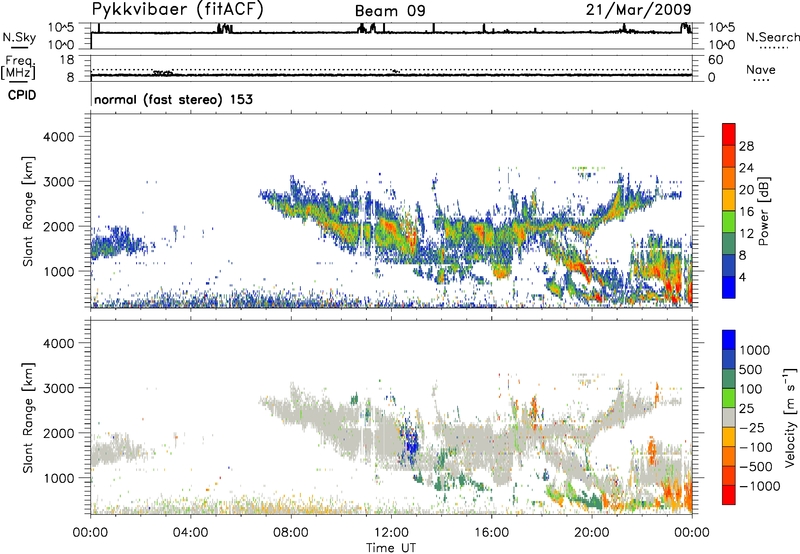The height and width of the screenshot is (554, 800).
Task: Click the blue bottom of power color bar
Action: pyautogui.click(x=729, y=287)
